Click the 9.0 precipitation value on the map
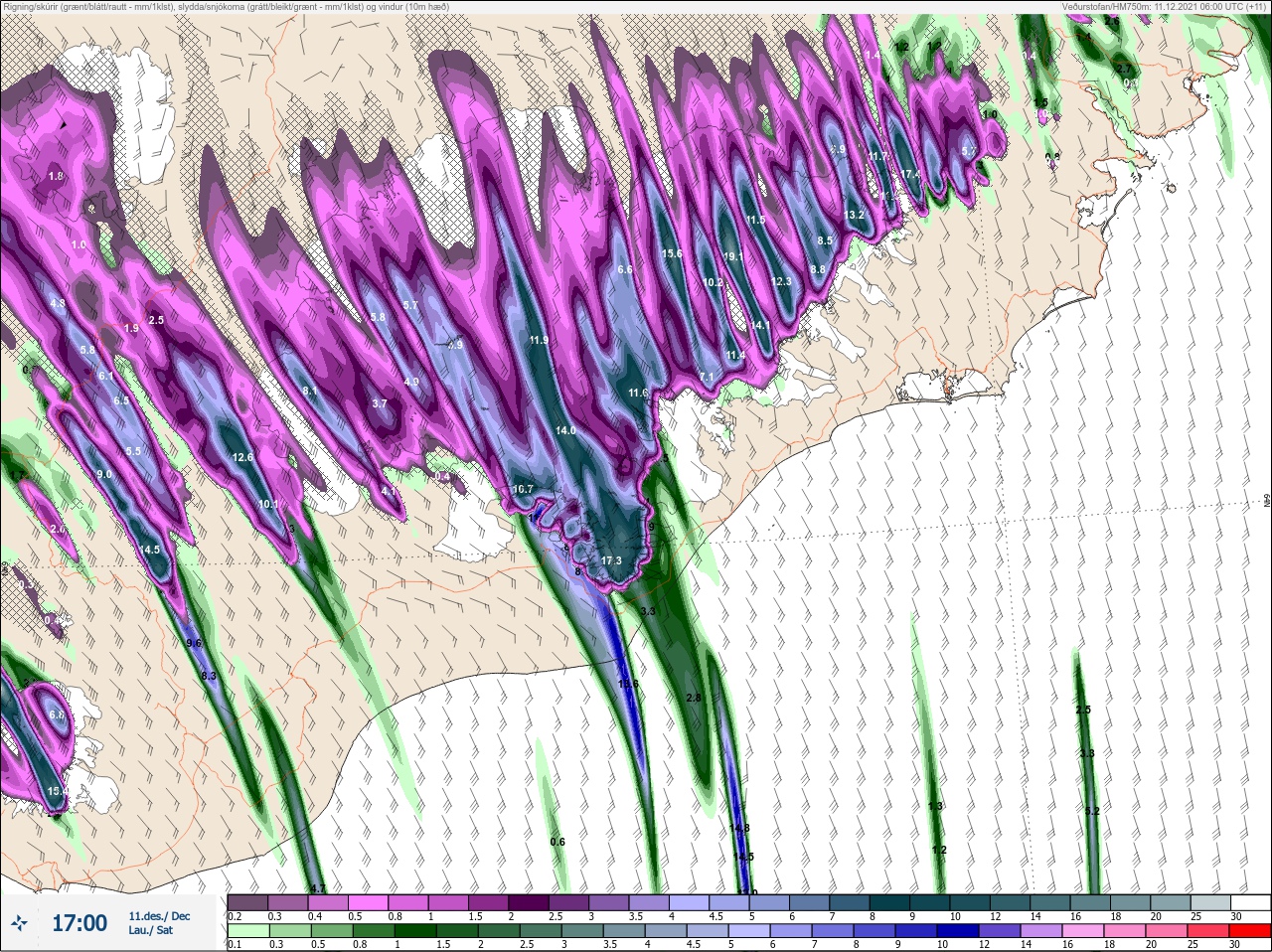 click(104, 474)
